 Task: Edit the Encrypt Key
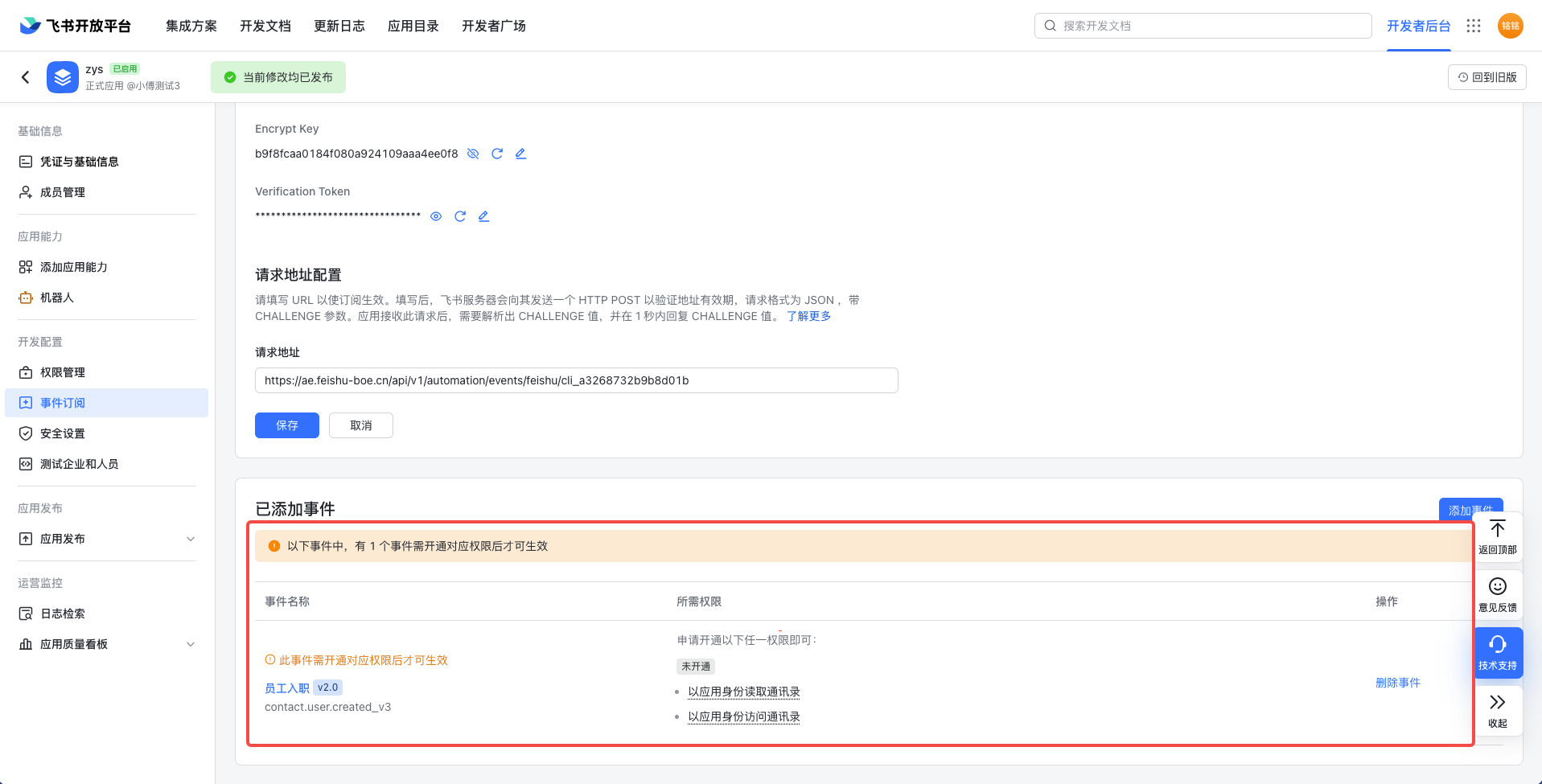click(x=520, y=154)
